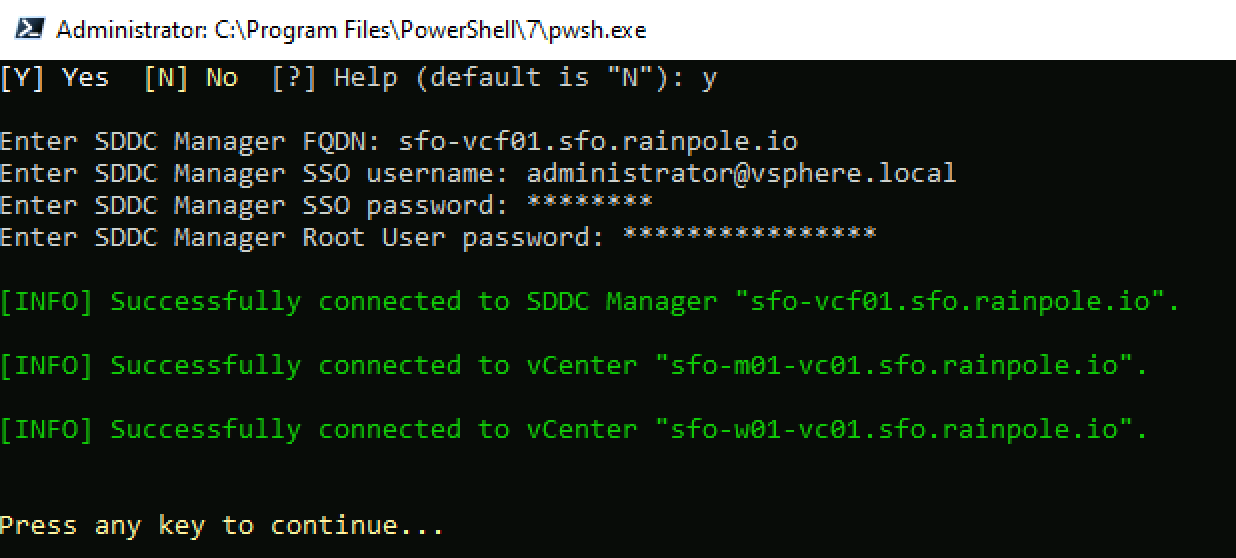
Task: Click the administrator@vsphere.local username value
Action: (741, 174)
